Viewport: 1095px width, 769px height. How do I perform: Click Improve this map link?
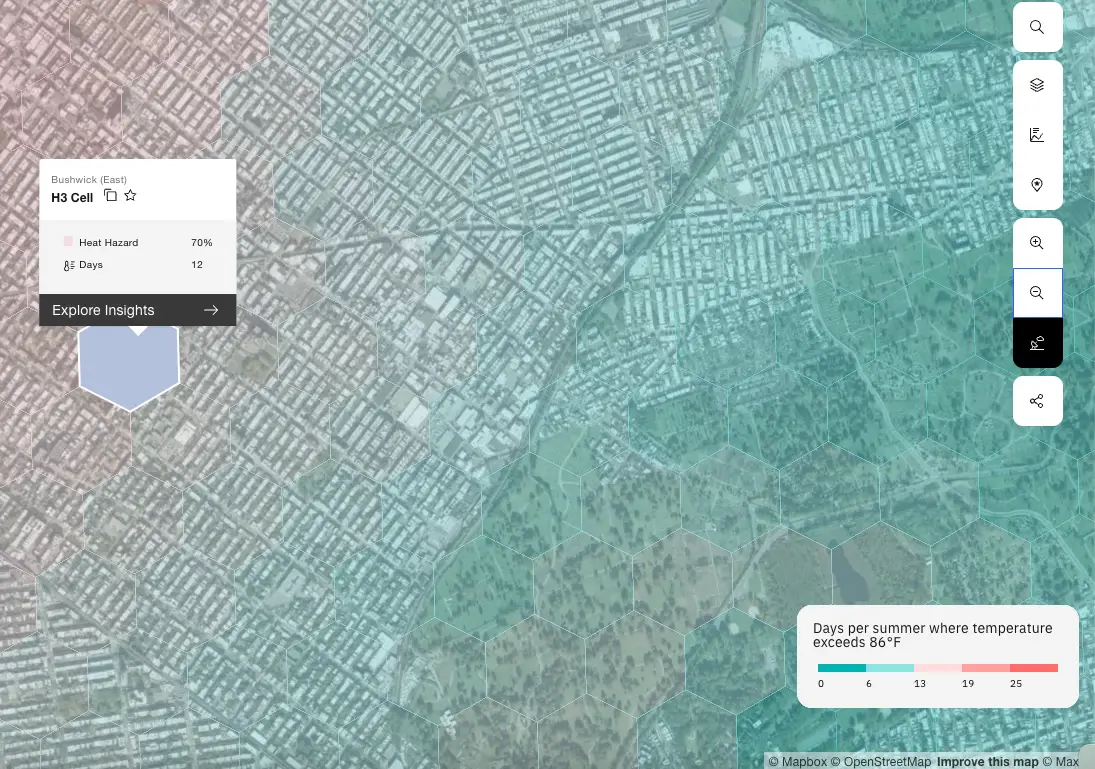[x=987, y=762]
